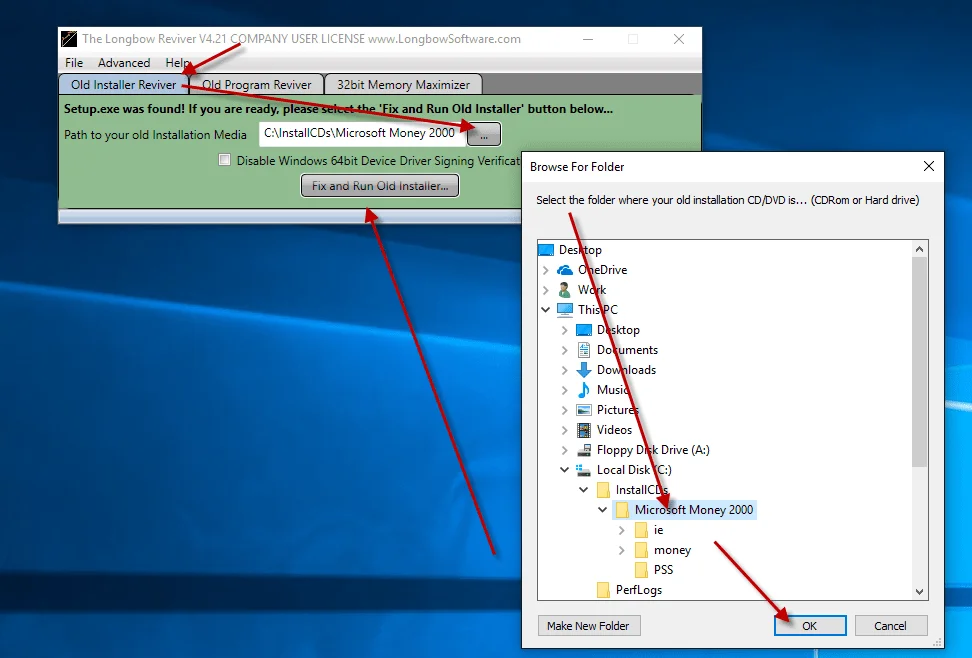Screen dimensions: 972x658
Task: Switch to Old Program Reviver tab
Action: point(257,84)
